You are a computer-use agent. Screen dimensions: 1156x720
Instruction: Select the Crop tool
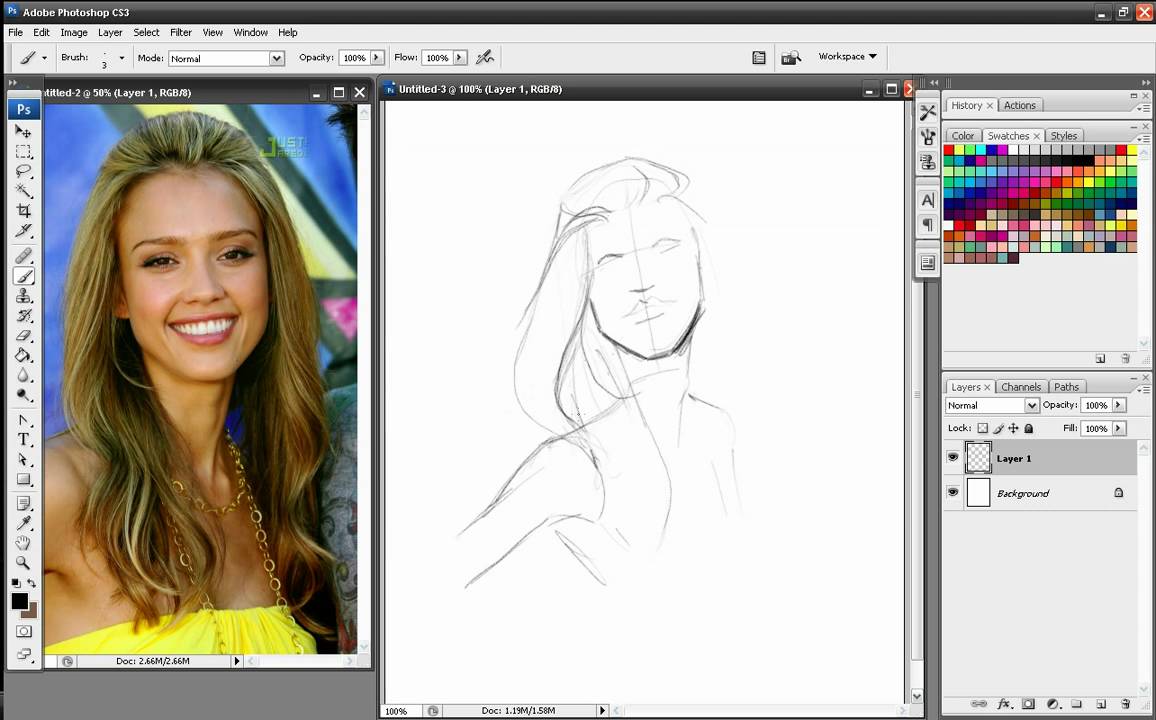[x=24, y=211]
